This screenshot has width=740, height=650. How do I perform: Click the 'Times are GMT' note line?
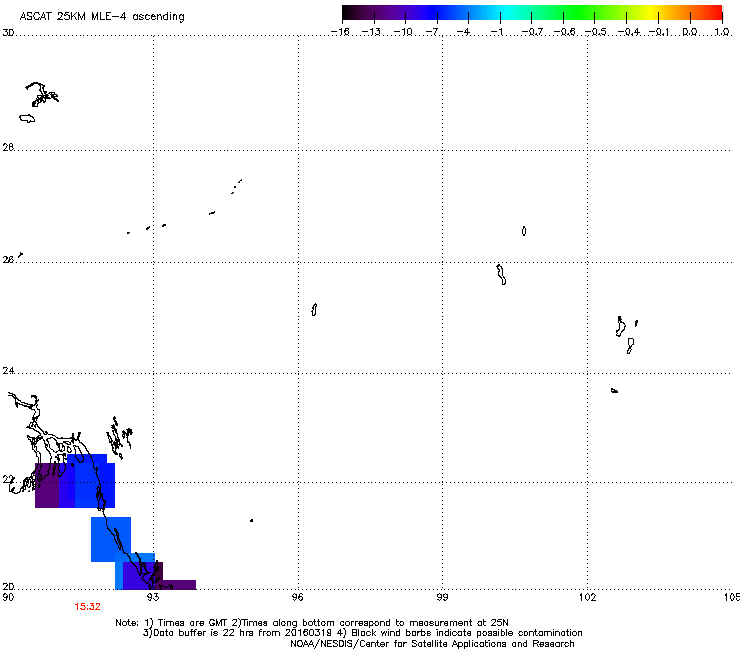[x=312, y=623]
